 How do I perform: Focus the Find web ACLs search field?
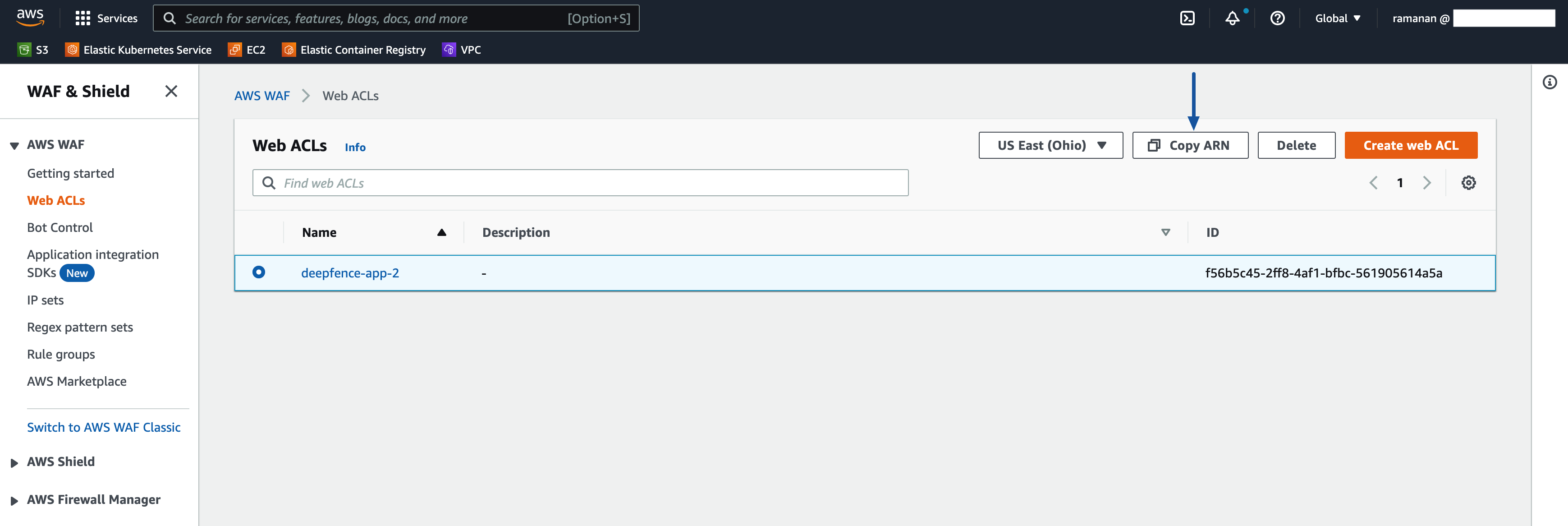[x=580, y=183]
